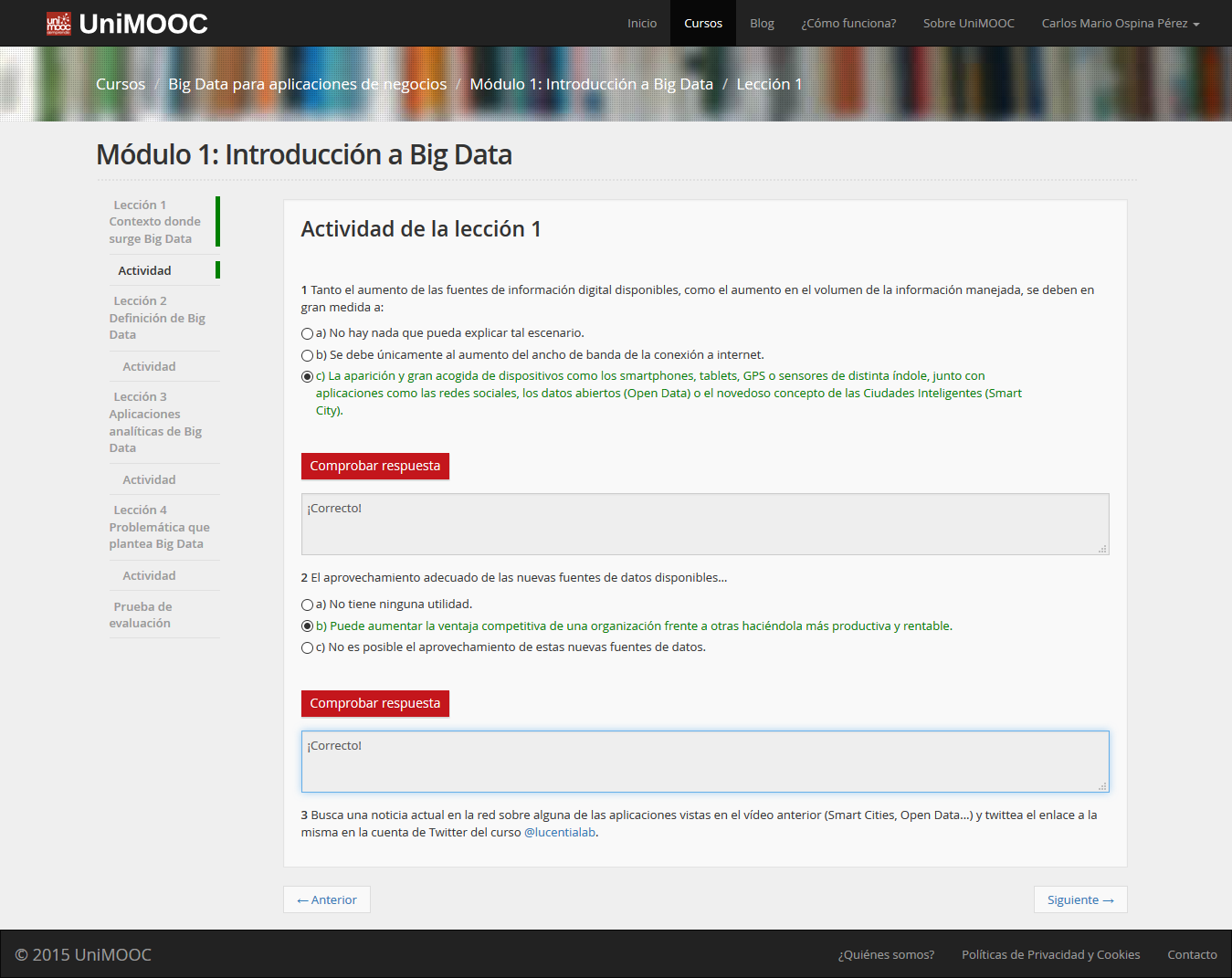Viewport: 1232px width, 978px height.
Task: Click the UniMOOC logo icon
Action: coord(58,24)
